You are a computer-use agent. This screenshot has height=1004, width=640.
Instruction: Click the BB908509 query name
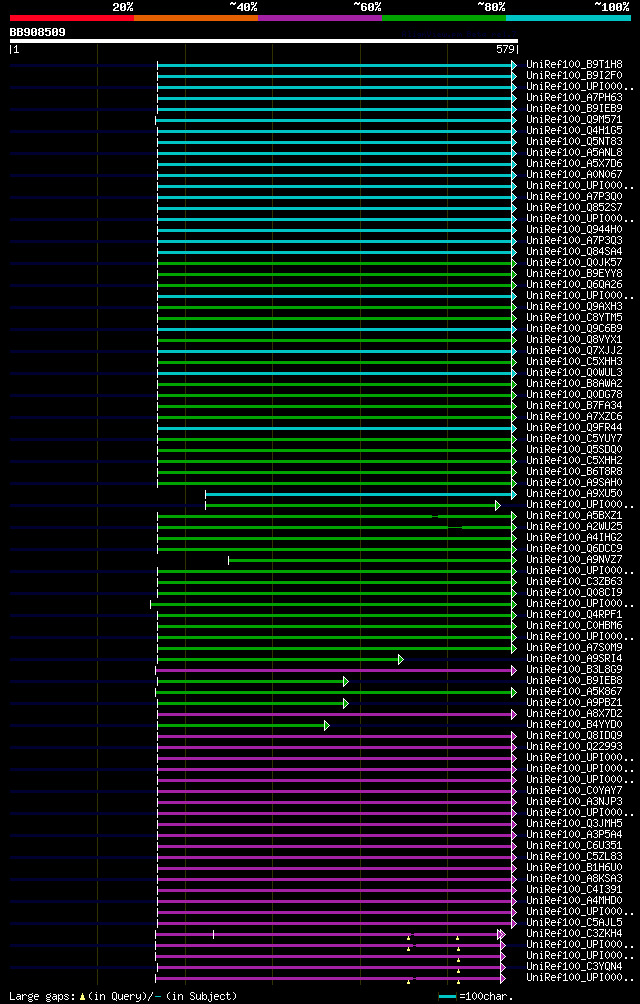click(37, 31)
